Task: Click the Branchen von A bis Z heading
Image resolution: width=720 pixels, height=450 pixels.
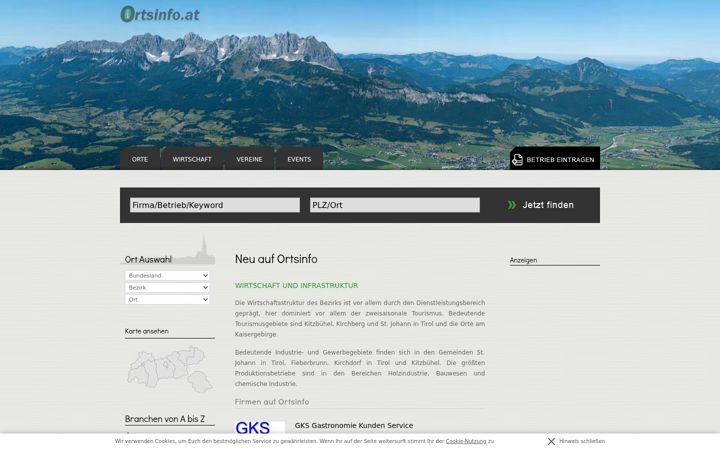Action: (x=165, y=419)
